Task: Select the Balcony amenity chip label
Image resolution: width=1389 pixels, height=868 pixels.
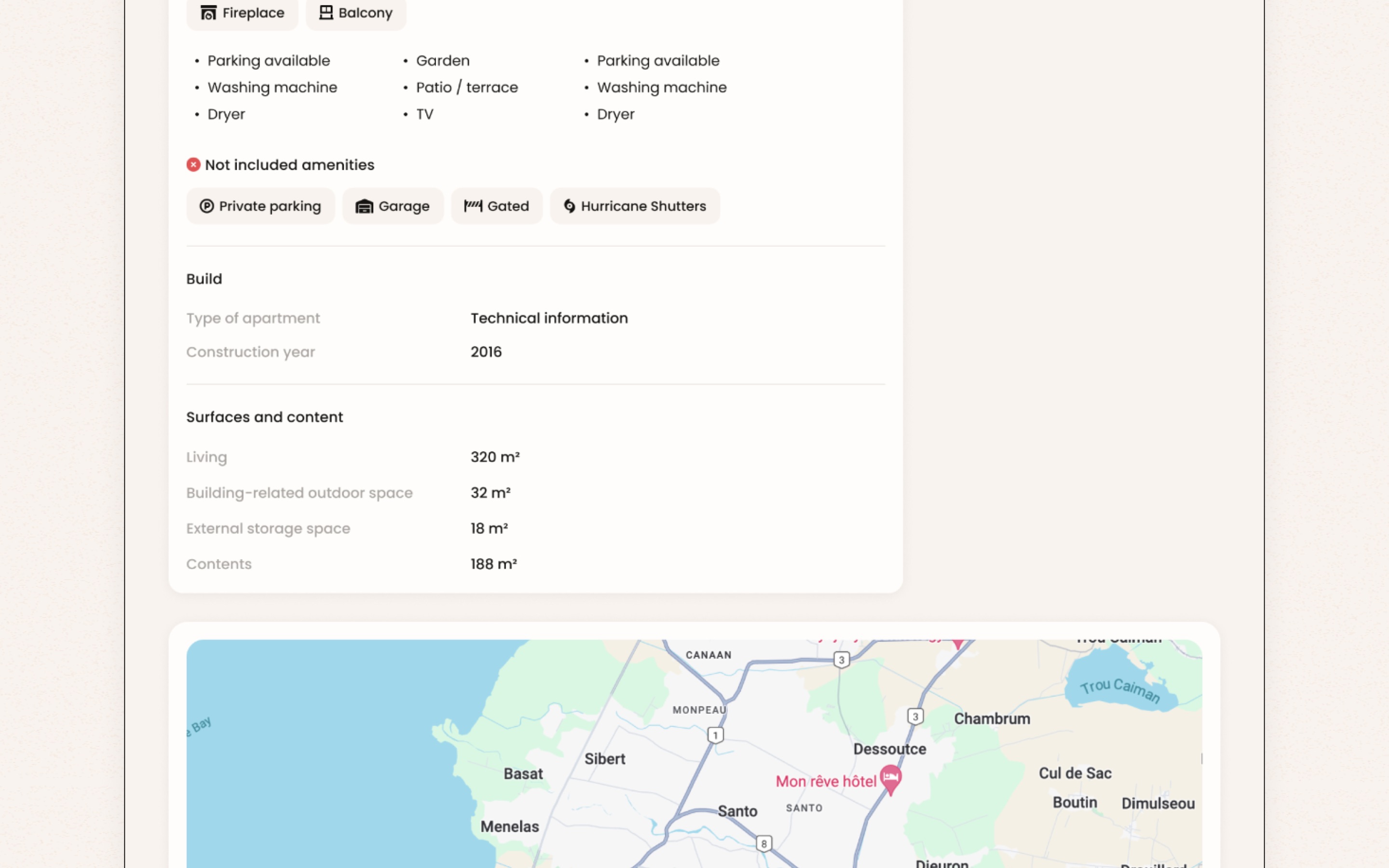Action: (x=366, y=13)
